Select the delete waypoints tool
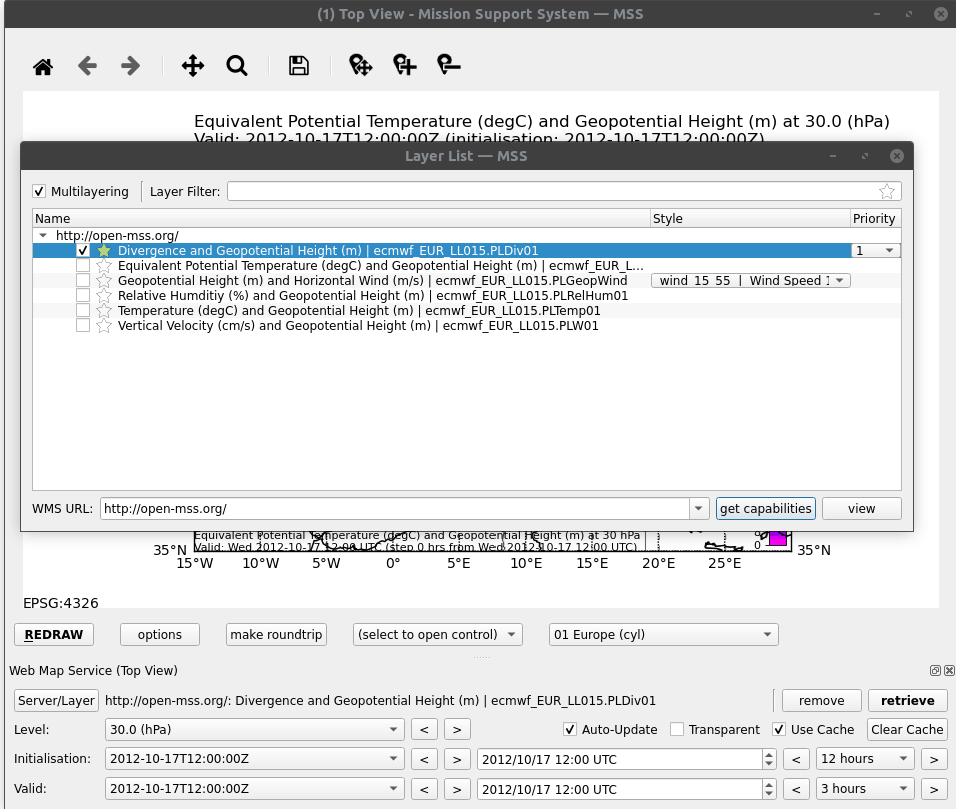This screenshot has width=956, height=809. [448, 65]
